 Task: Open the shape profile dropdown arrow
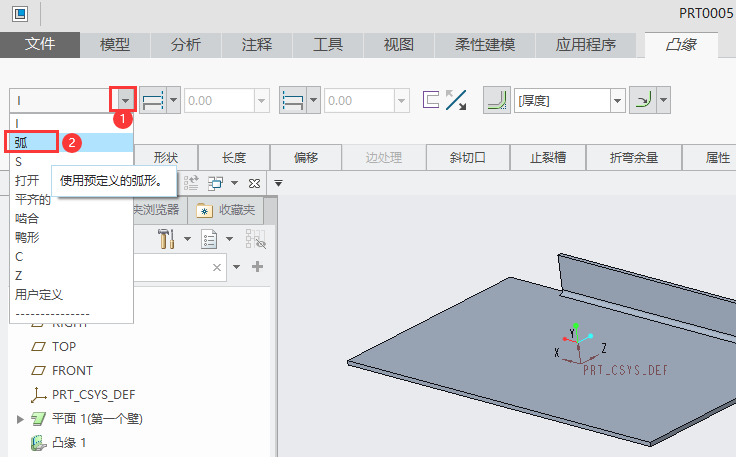(x=125, y=100)
